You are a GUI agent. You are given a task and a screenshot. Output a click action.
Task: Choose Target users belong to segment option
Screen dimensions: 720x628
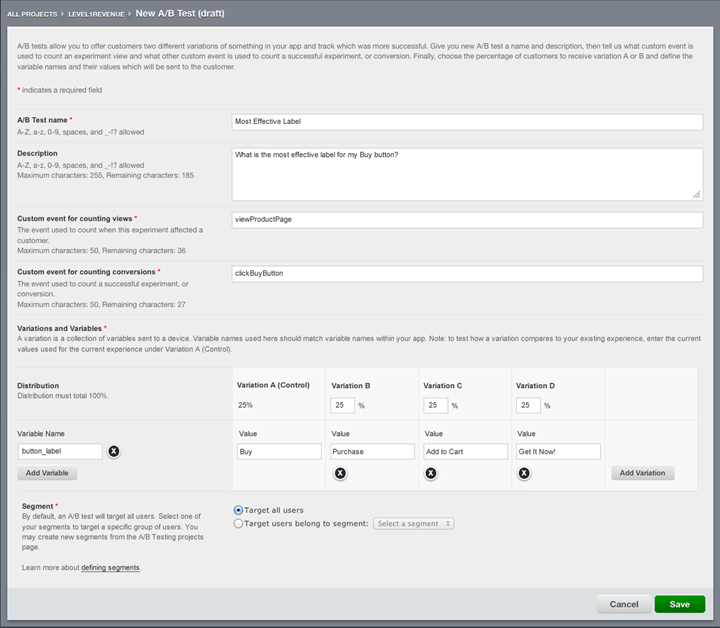pos(238,523)
